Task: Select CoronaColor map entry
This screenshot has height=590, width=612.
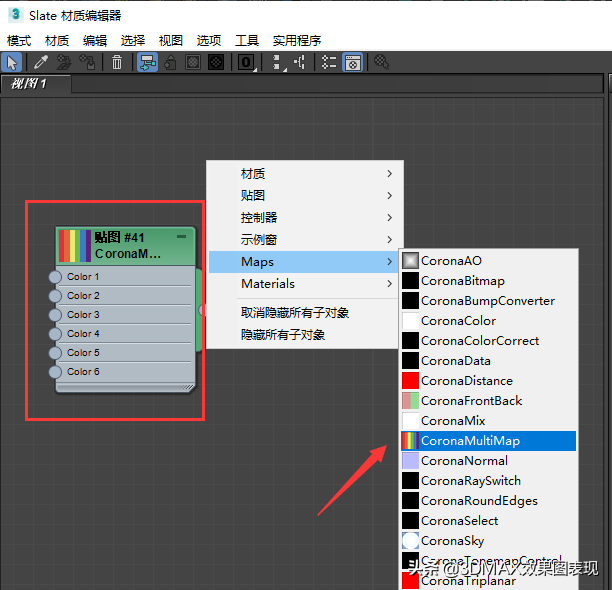Action: click(x=488, y=321)
